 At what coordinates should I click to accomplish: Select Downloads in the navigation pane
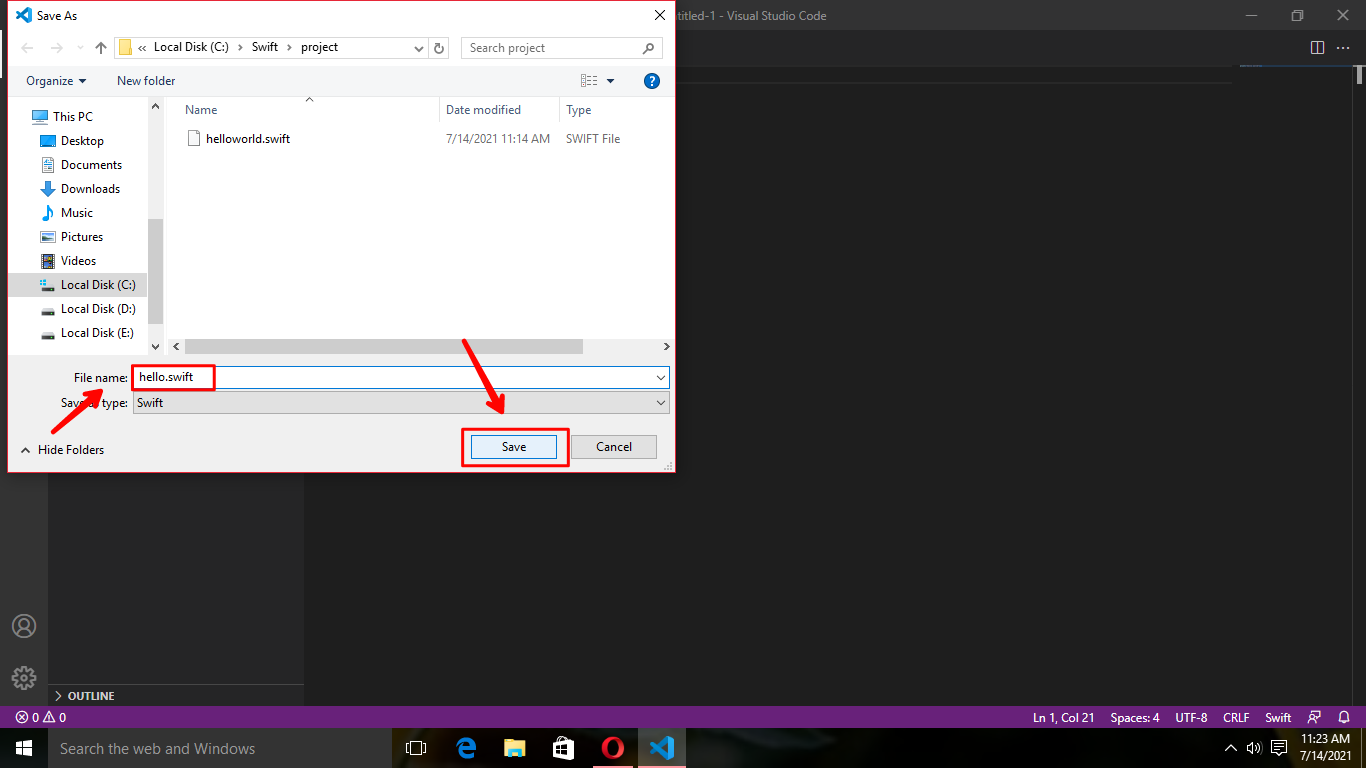(90, 188)
